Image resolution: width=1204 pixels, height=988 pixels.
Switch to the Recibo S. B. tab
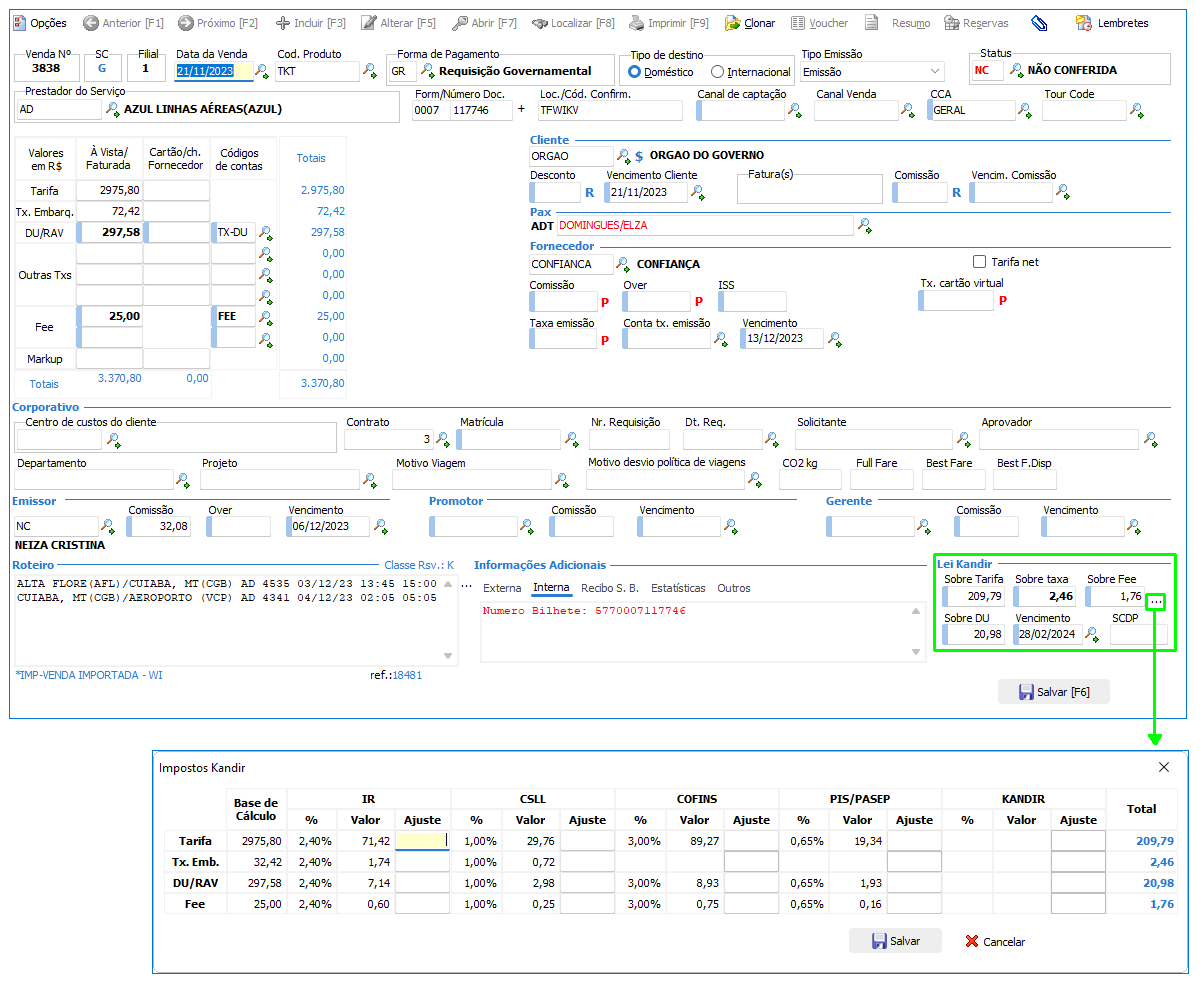610,588
